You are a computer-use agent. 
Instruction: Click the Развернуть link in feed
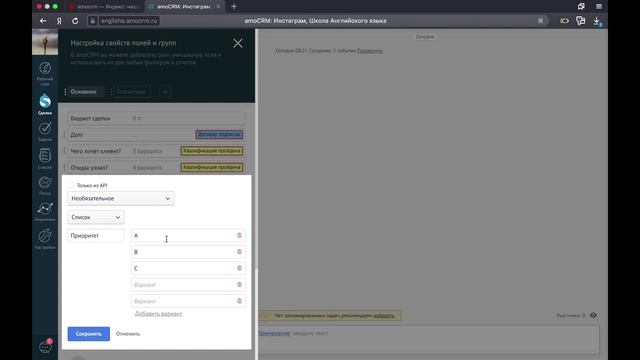[x=370, y=51]
